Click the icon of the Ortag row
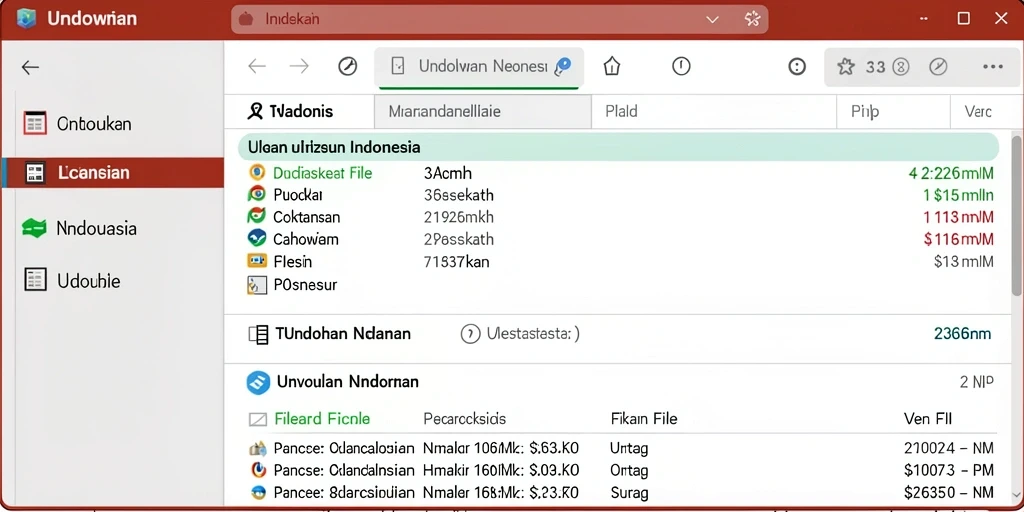1024x512 pixels. [x=259, y=470]
